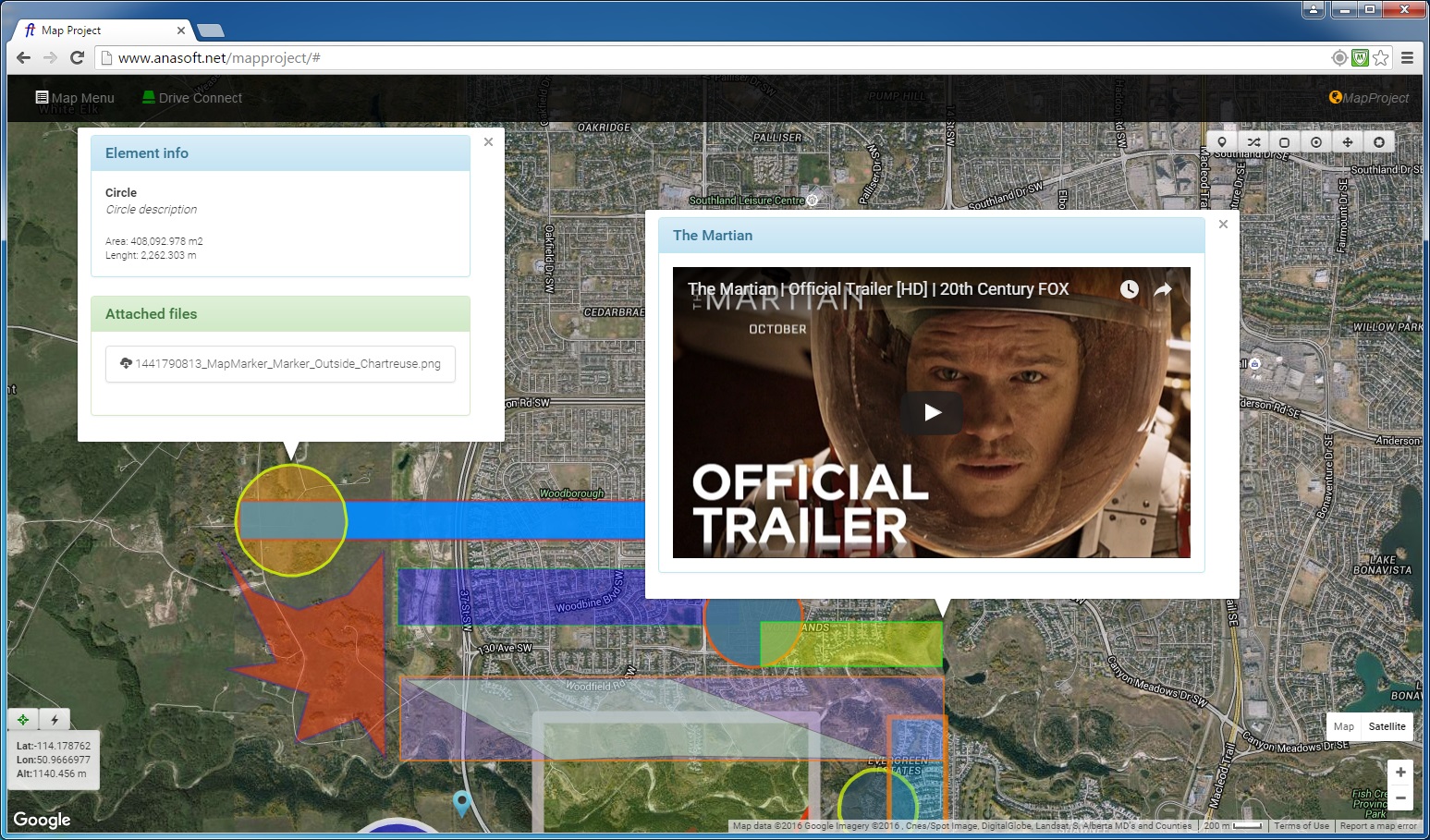This screenshot has height=840, width=1430.
Task: Click Watch Later clock icon on video
Action: point(1130,289)
